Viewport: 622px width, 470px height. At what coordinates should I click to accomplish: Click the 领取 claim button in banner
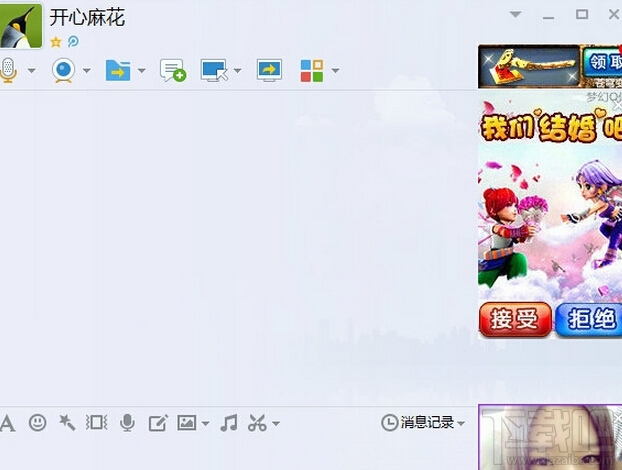pos(602,62)
